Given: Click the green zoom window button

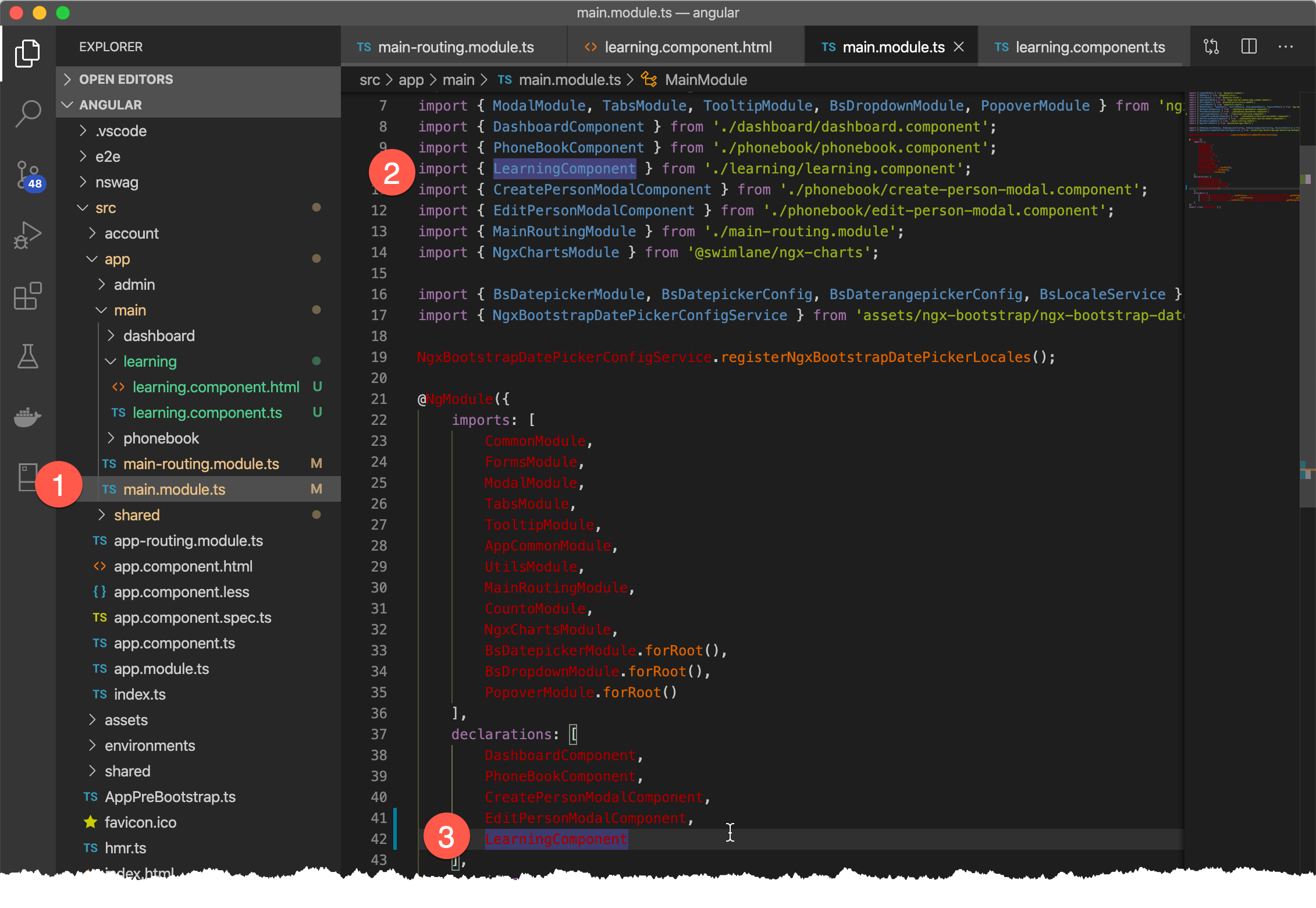Looking at the screenshot, I should [x=63, y=13].
